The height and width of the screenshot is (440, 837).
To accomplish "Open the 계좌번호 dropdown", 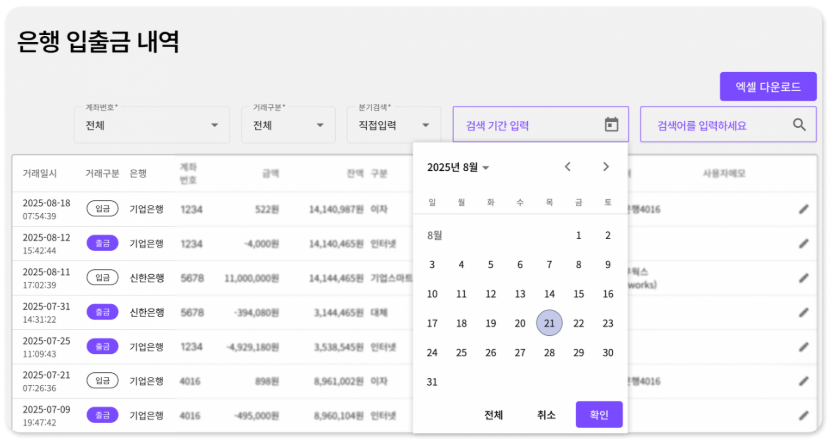I will click(x=152, y=125).
